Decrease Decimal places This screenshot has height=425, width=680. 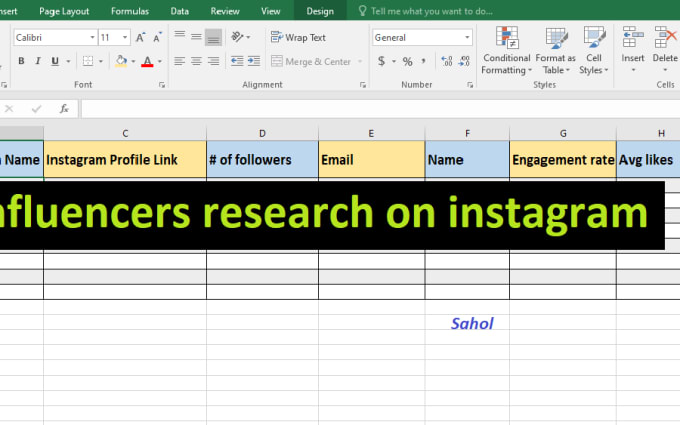[x=464, y=61]
